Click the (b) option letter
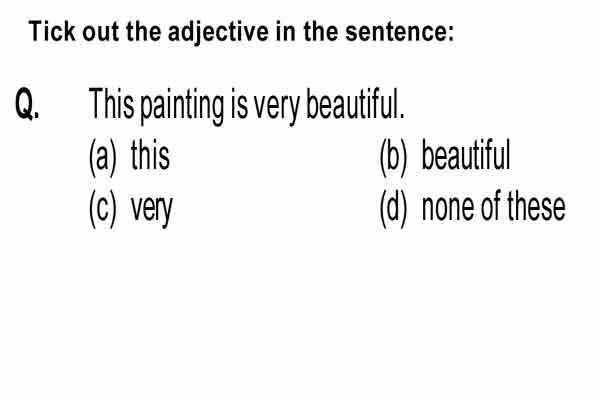Screen dimensions: 600x400 [393, 158]
